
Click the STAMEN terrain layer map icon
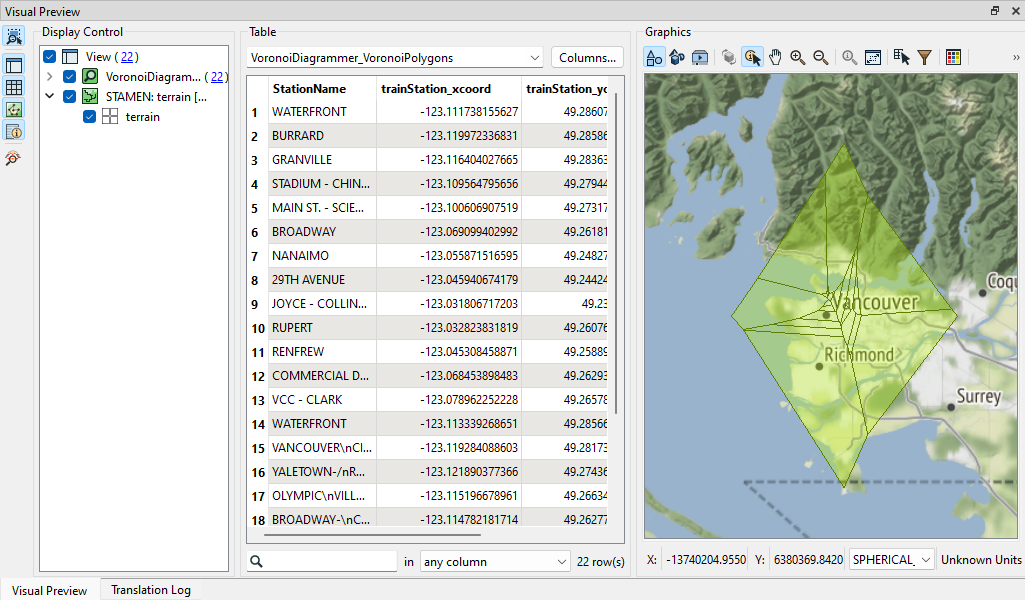tap(90, 97)
